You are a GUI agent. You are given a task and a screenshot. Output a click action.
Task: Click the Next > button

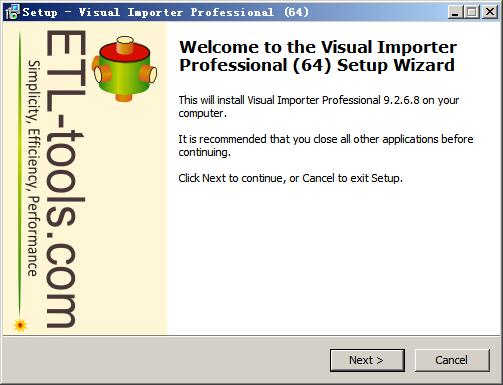click(367, 360)
